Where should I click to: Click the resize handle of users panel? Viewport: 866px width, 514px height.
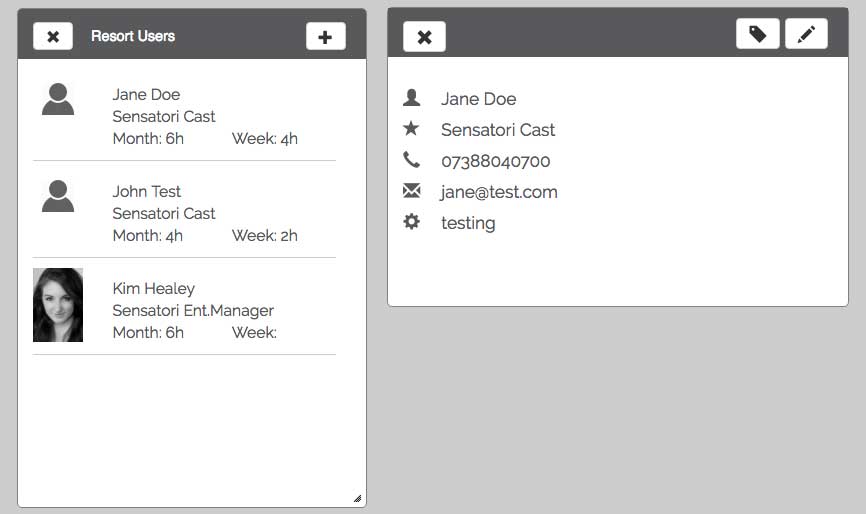pyautogui.click(x=357, y=498)
